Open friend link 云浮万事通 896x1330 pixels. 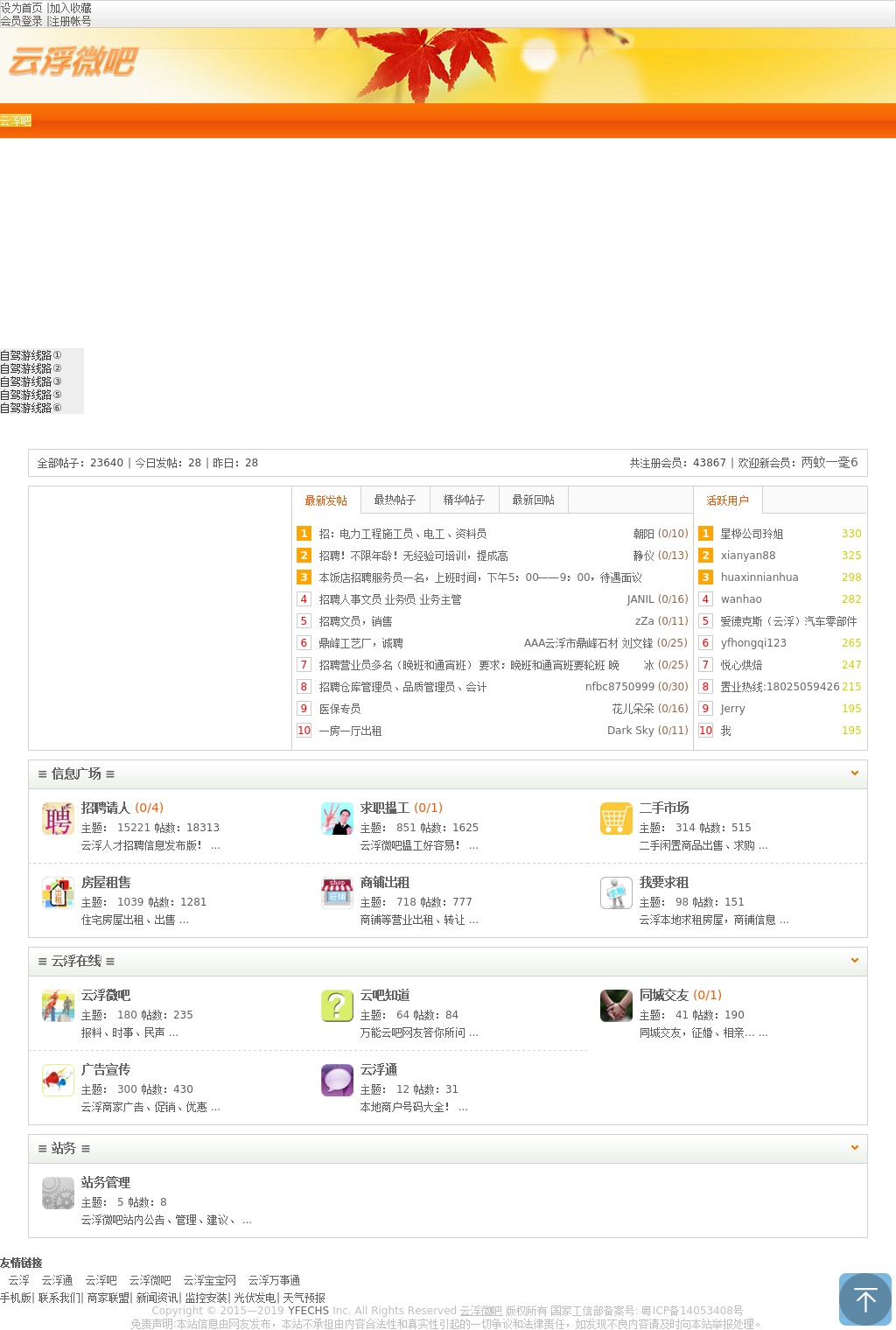274,1280
